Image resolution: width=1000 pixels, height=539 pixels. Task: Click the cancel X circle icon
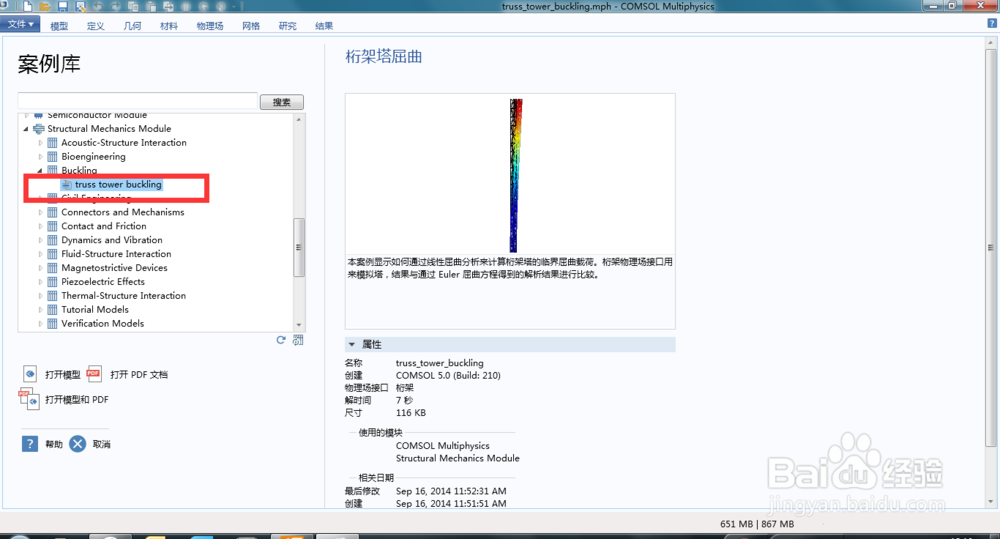point(77,443)
